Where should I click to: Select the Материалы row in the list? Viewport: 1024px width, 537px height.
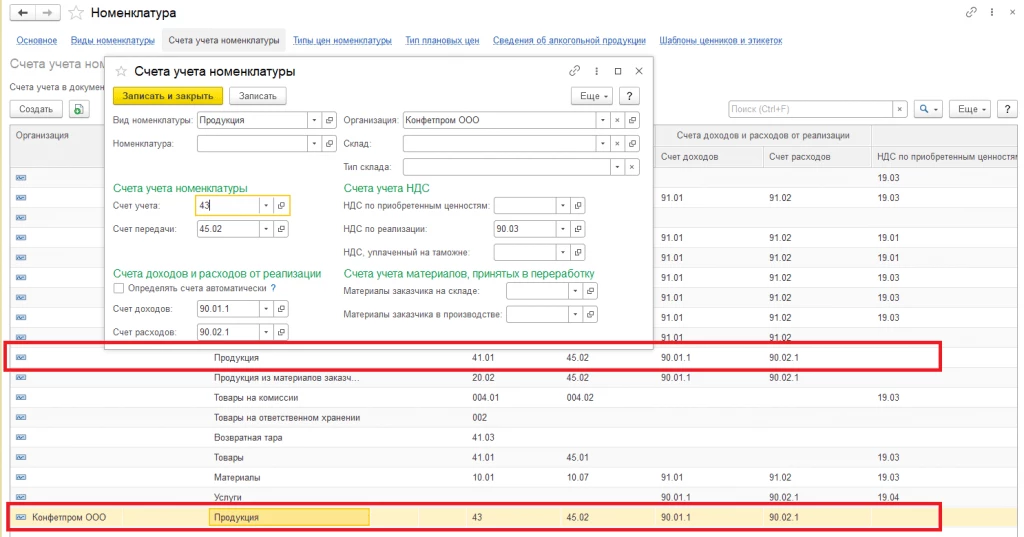[513, 478]
